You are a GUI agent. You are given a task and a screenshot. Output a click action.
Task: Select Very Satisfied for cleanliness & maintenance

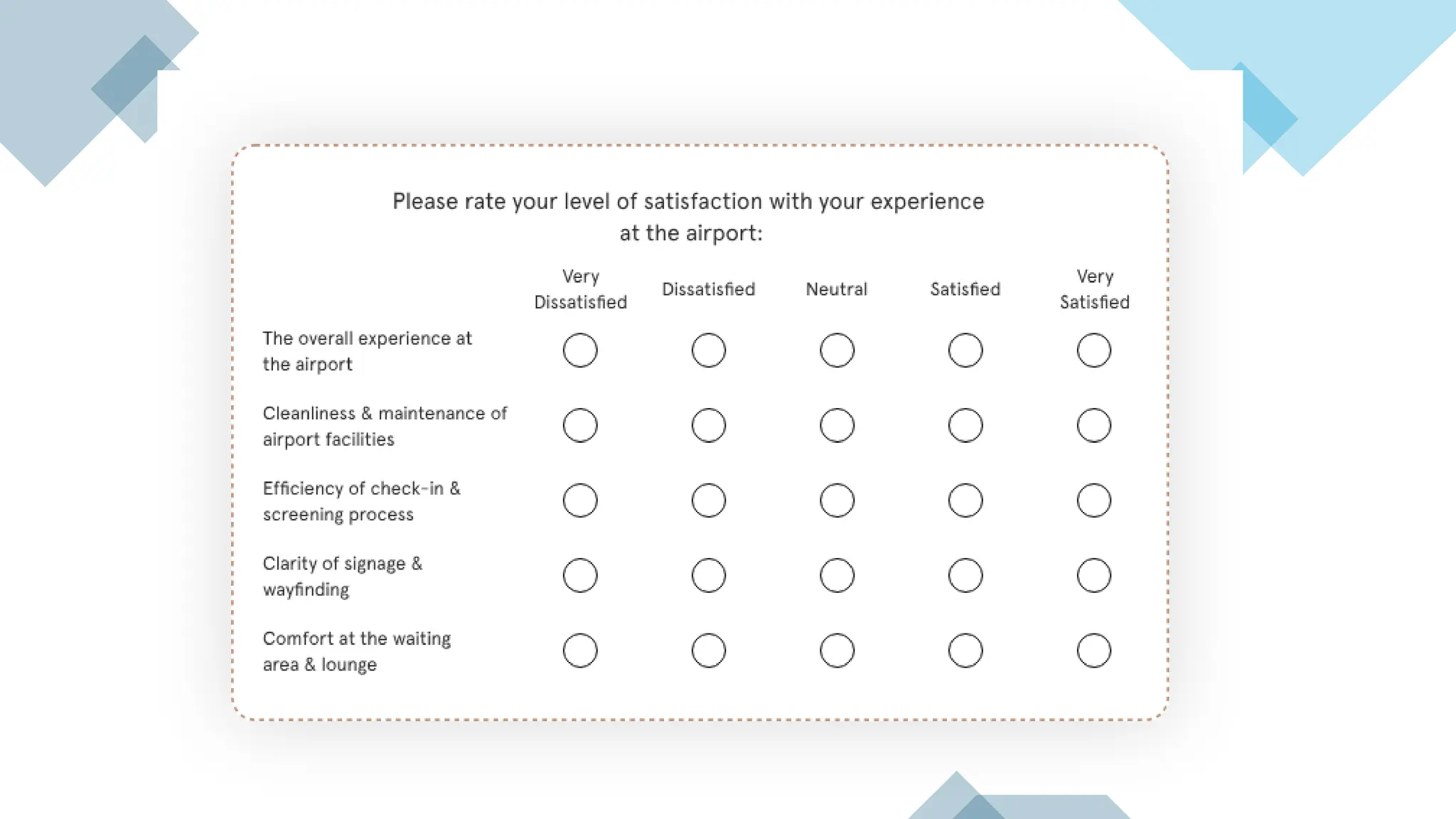(1093, 426)
